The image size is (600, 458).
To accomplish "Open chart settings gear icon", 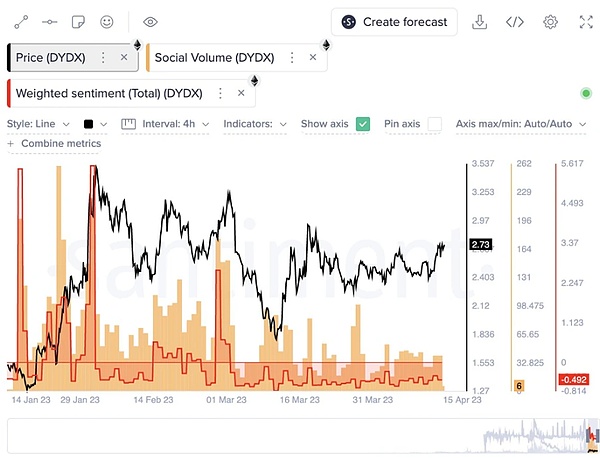I will [550, 22].
